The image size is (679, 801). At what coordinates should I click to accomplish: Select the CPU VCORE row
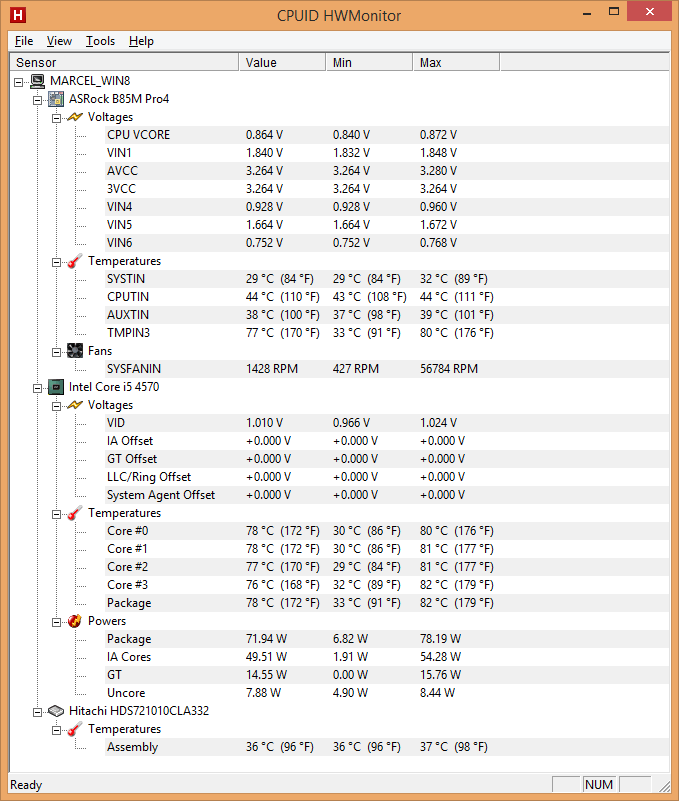click(x=387, y=135)
